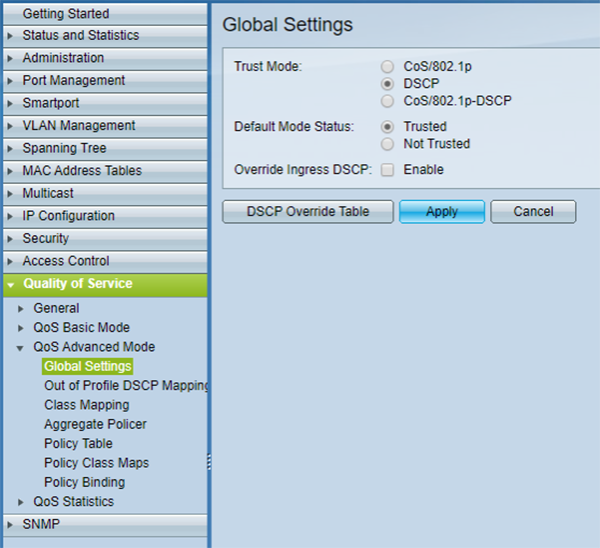
Task: Enable Override Ingress DSCP checkbox
Action: [x=387, y=170]
